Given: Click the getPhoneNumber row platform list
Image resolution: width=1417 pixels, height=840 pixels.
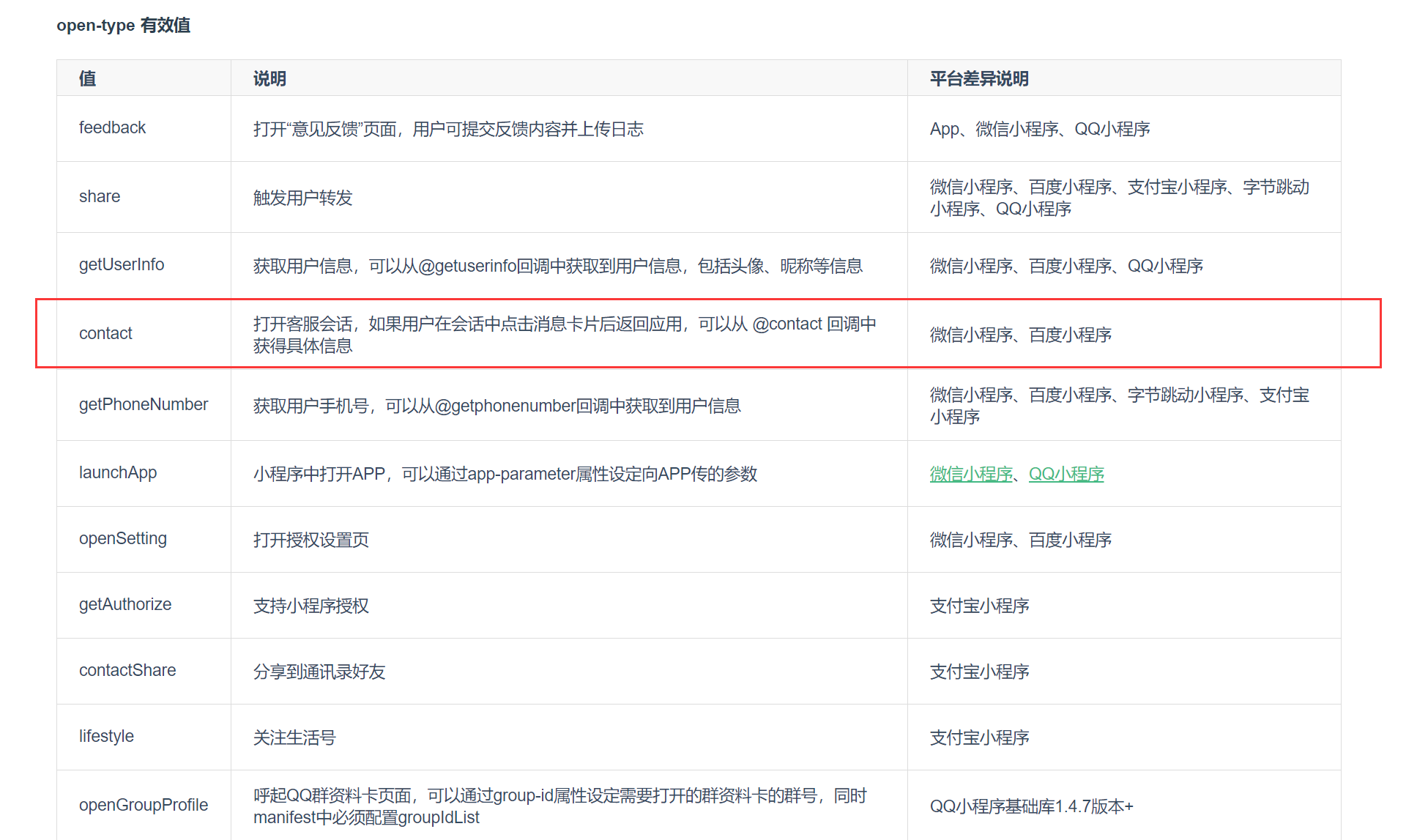Looking at the screenshot, I should (1120, 406).
